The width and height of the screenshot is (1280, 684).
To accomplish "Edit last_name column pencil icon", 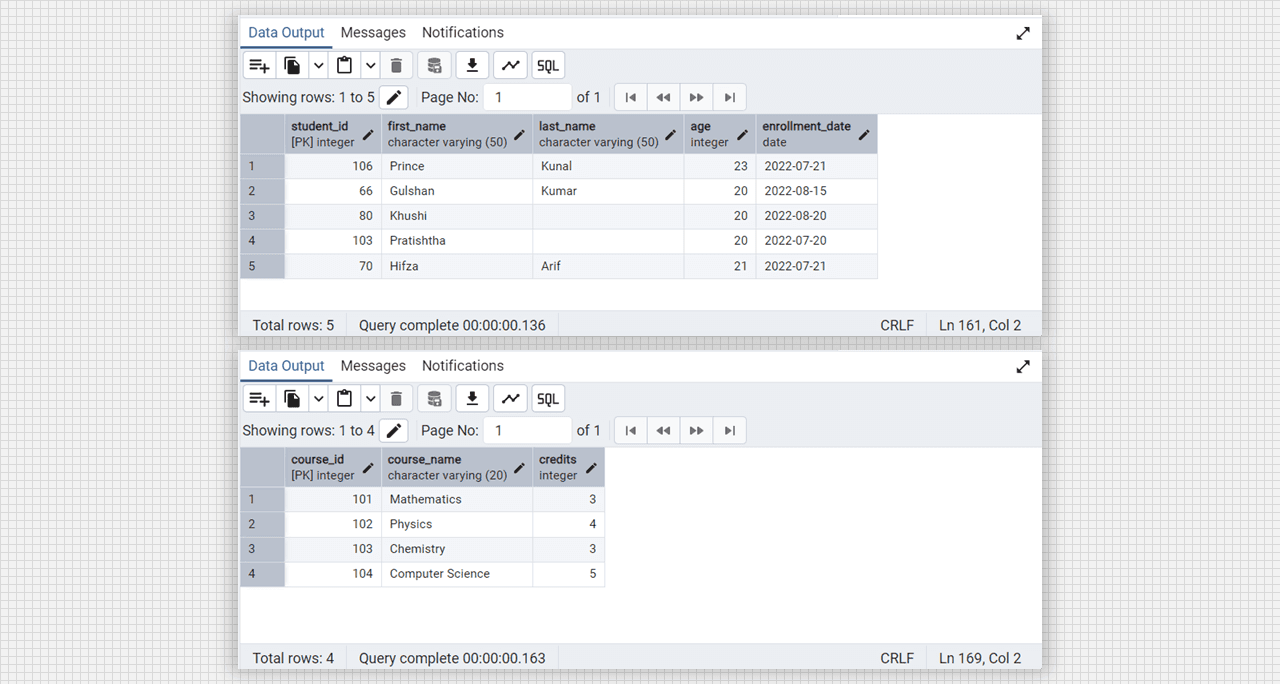I will pos(670,134).
